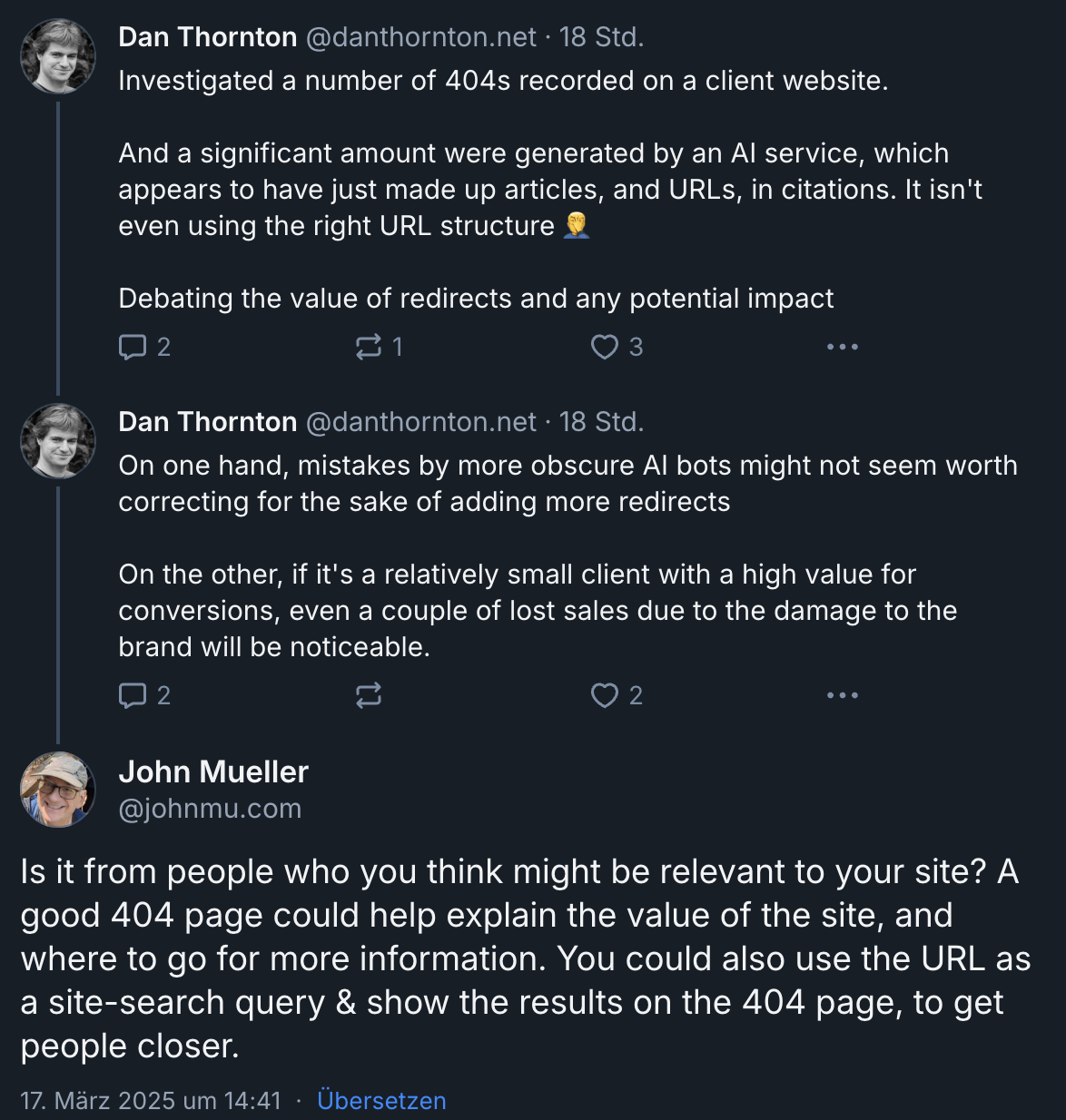Image resolution: width=1066 pixels, height=1120 pixels.
Task: Click the first post's 18 Std. timestamp
Action: pos(601,37)
